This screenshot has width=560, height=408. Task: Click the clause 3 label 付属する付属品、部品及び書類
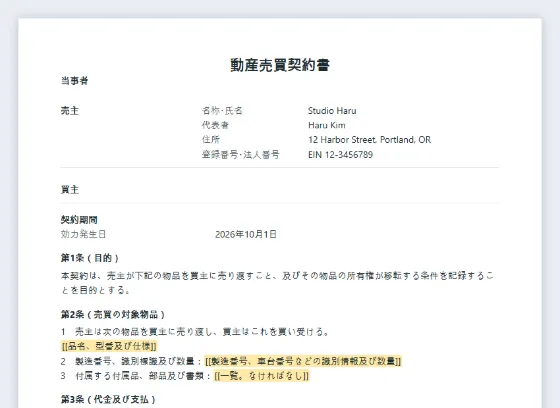140,376
